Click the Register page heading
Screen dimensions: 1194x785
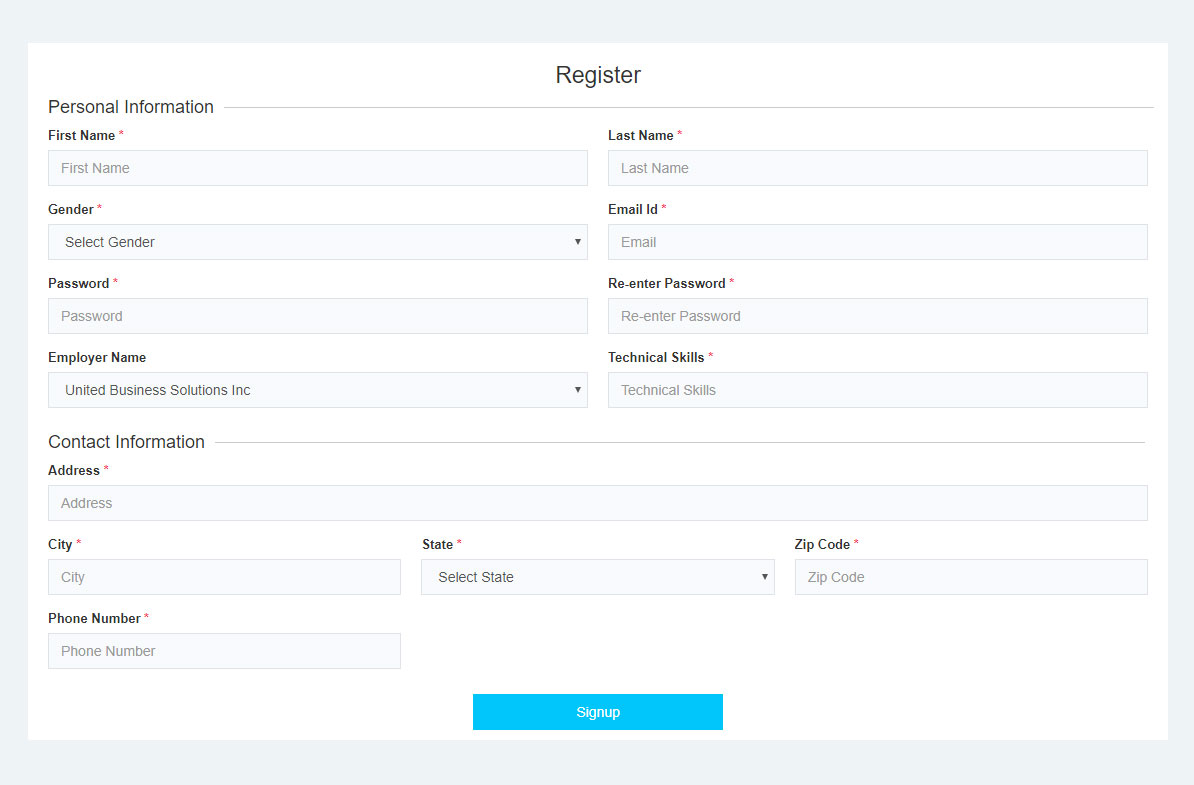(x=598, y=75)
